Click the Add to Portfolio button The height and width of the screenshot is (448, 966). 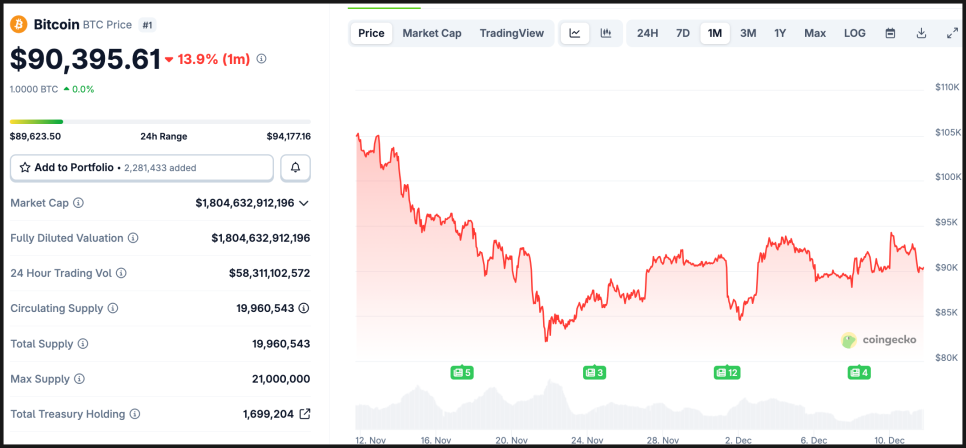point(142,168)
